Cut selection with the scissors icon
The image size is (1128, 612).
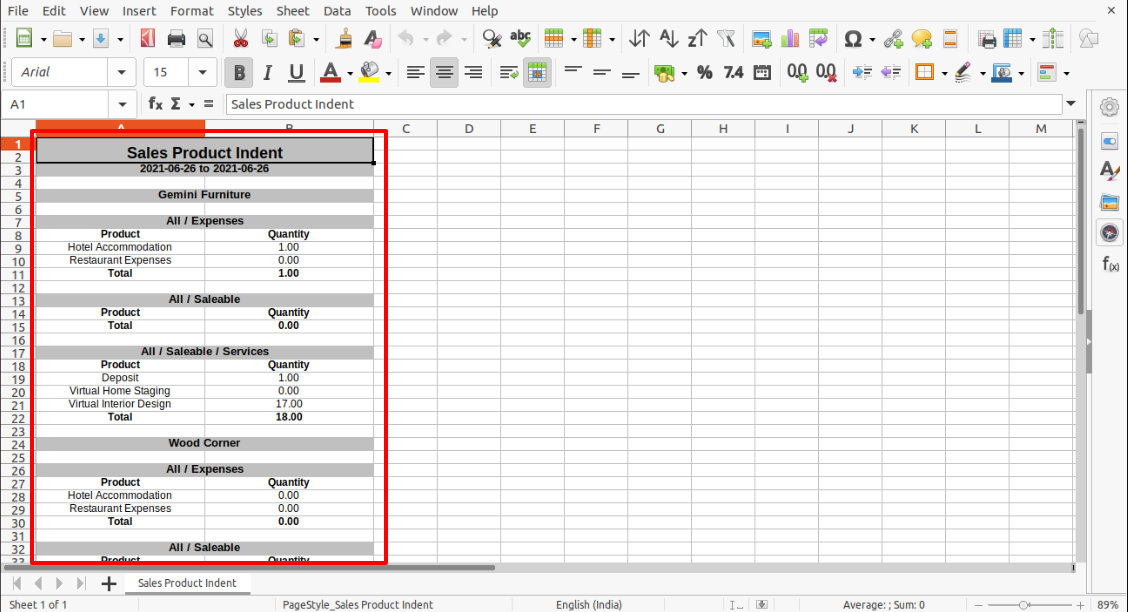click(x=240, y=38)
